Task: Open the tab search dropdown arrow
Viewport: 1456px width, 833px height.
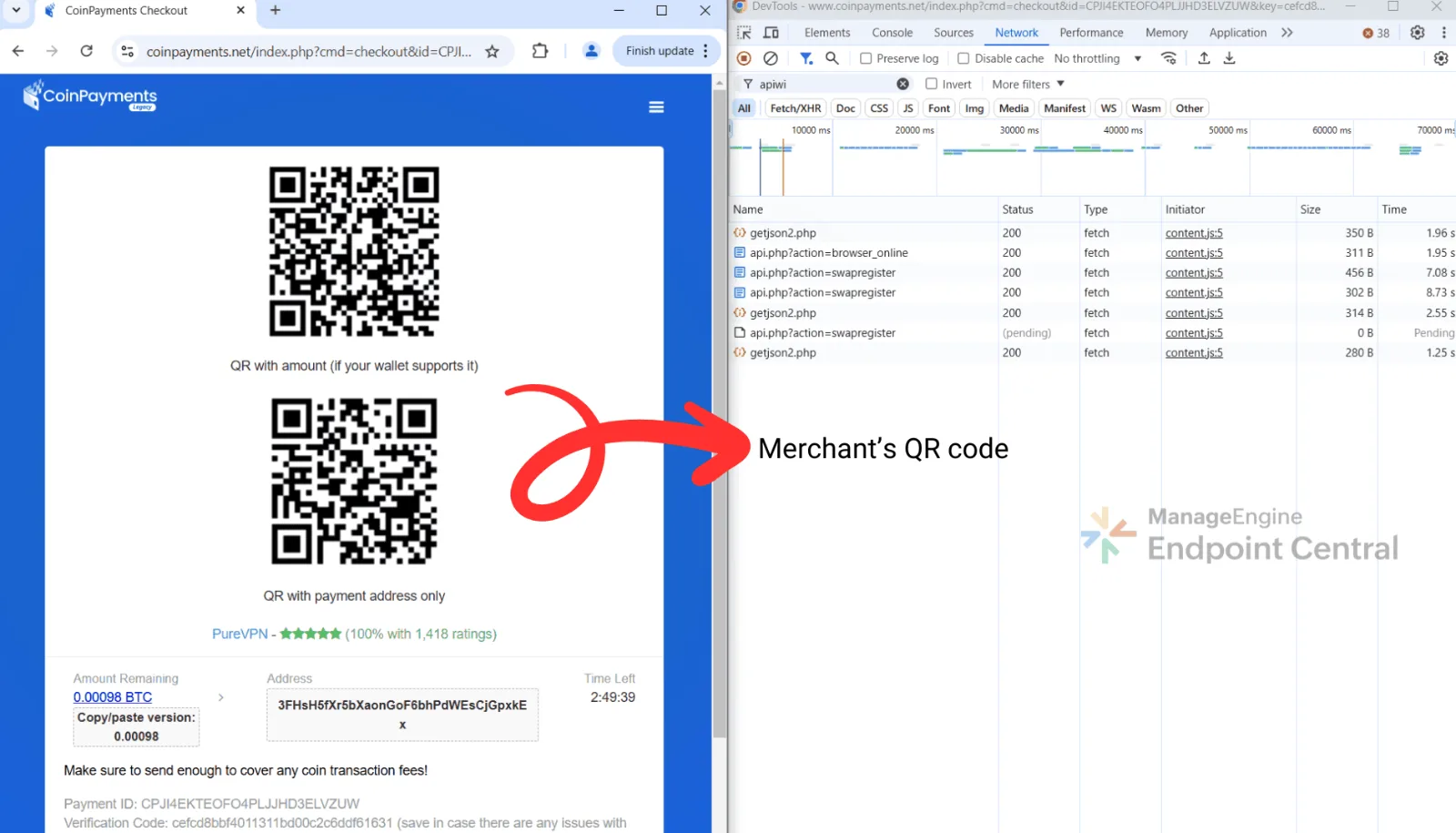Action: point(16,11)
